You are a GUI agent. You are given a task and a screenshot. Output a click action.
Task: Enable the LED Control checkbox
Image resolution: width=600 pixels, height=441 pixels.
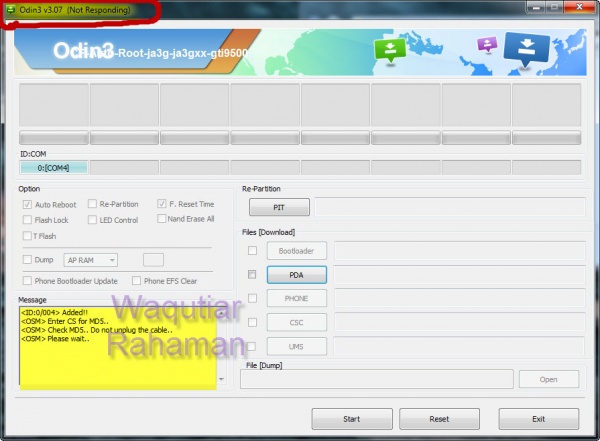click(92, 220)
